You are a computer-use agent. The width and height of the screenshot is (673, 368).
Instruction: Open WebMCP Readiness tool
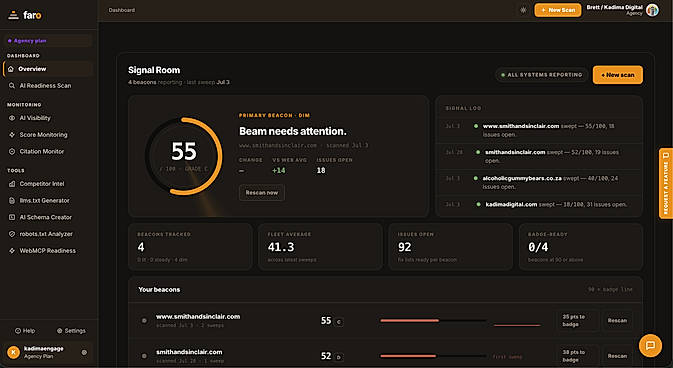48,250
